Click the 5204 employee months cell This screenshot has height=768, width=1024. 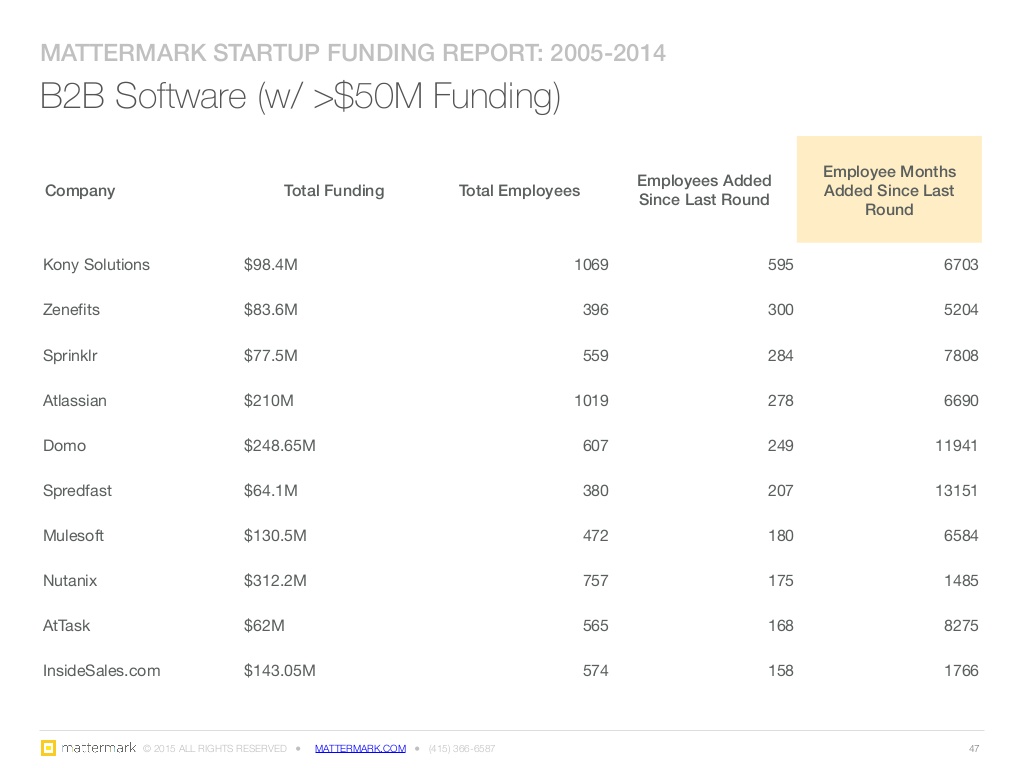coord(961,310)
